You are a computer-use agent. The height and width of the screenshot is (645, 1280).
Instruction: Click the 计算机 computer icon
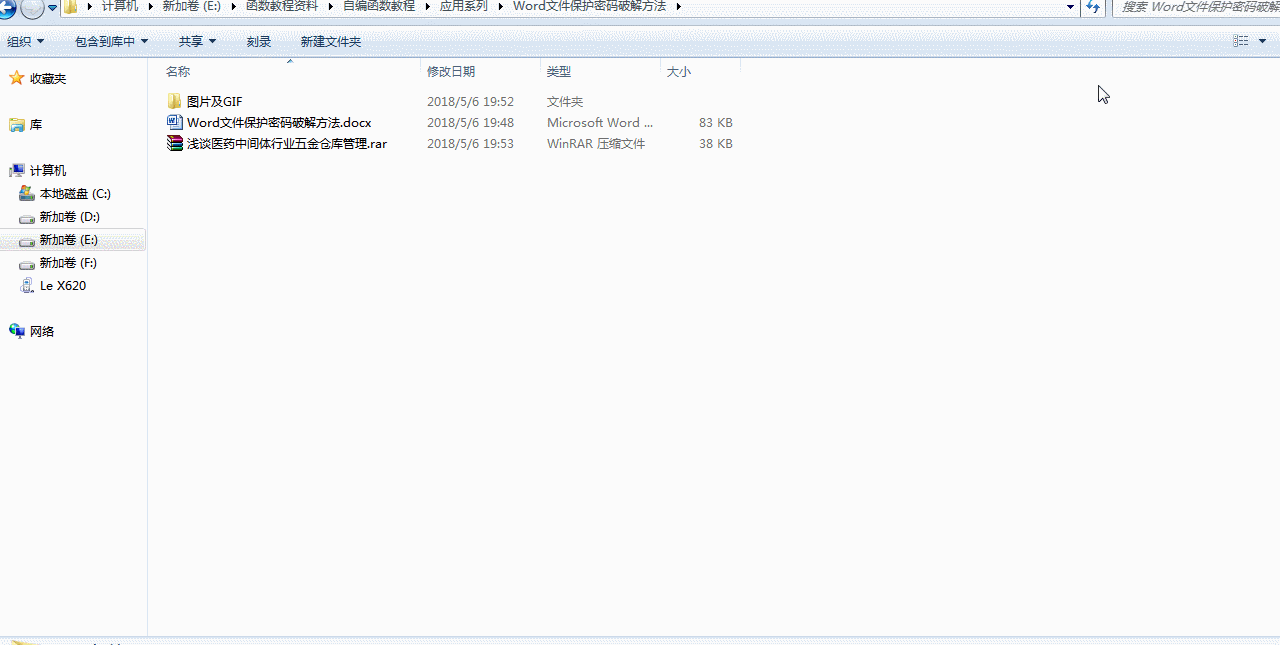(17, 170)
